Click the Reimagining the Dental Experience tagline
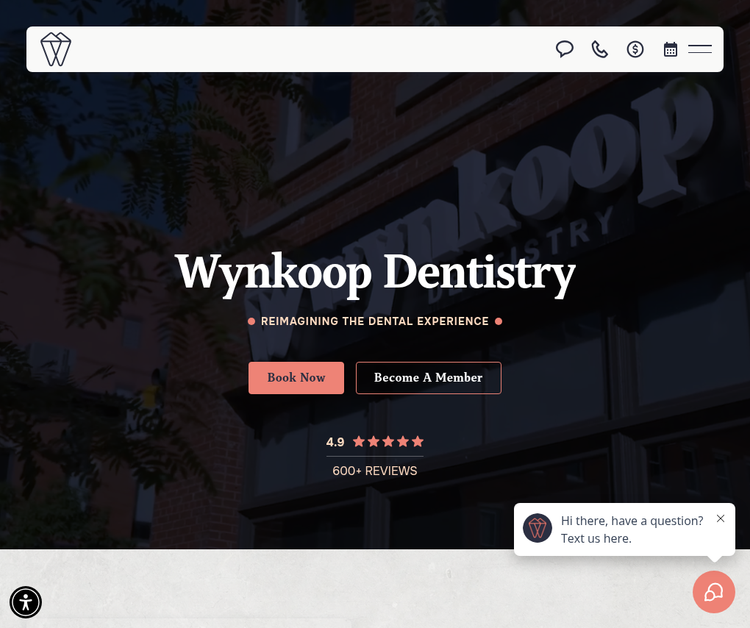The height and width of the screenshot is (628, 750). pos(375,322)
